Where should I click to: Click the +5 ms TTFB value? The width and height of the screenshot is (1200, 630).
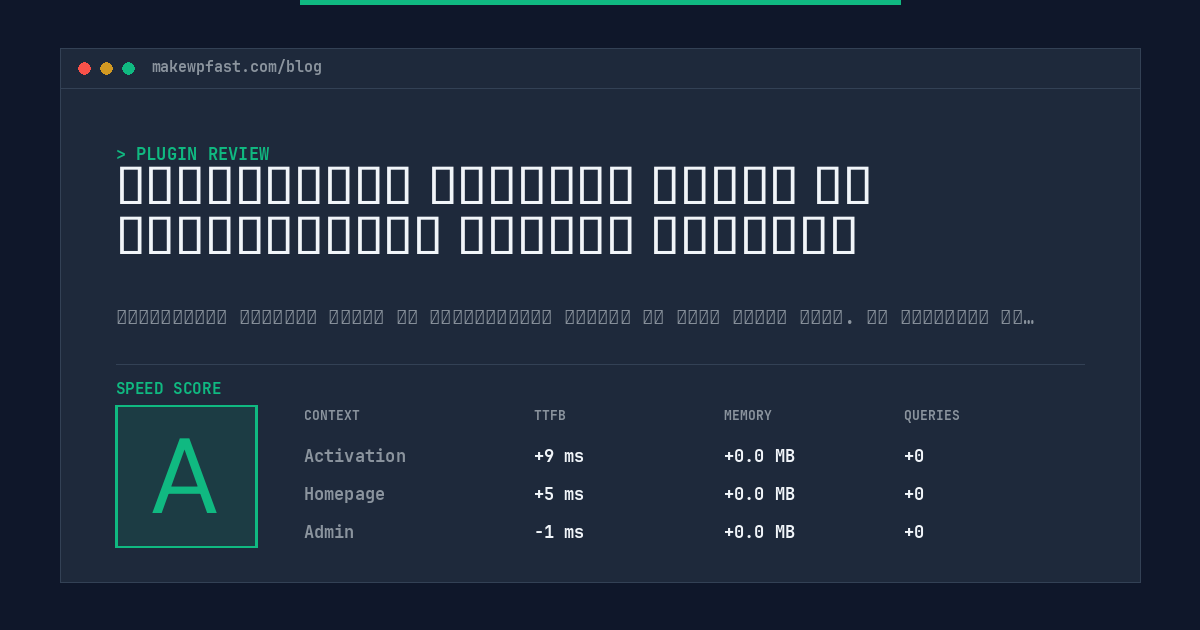click(x=559, y=494)
